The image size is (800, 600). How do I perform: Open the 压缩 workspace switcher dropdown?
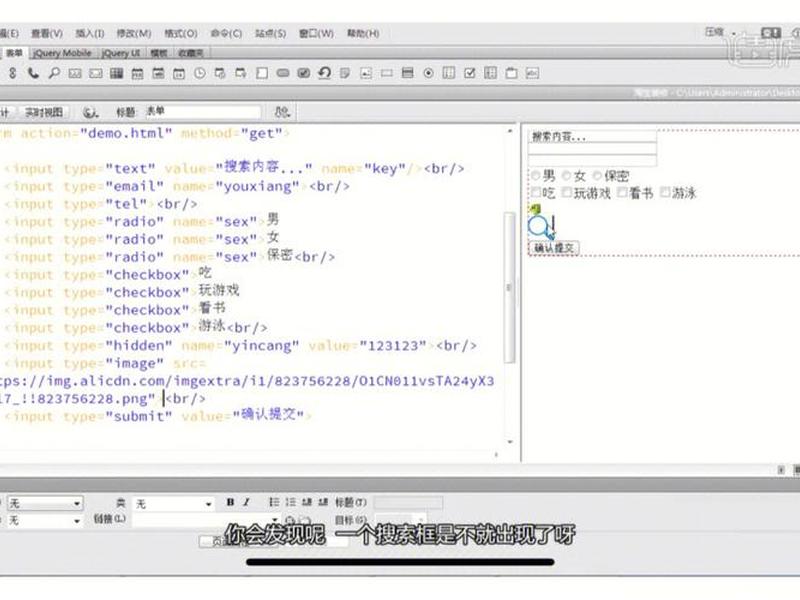point(720,33)
